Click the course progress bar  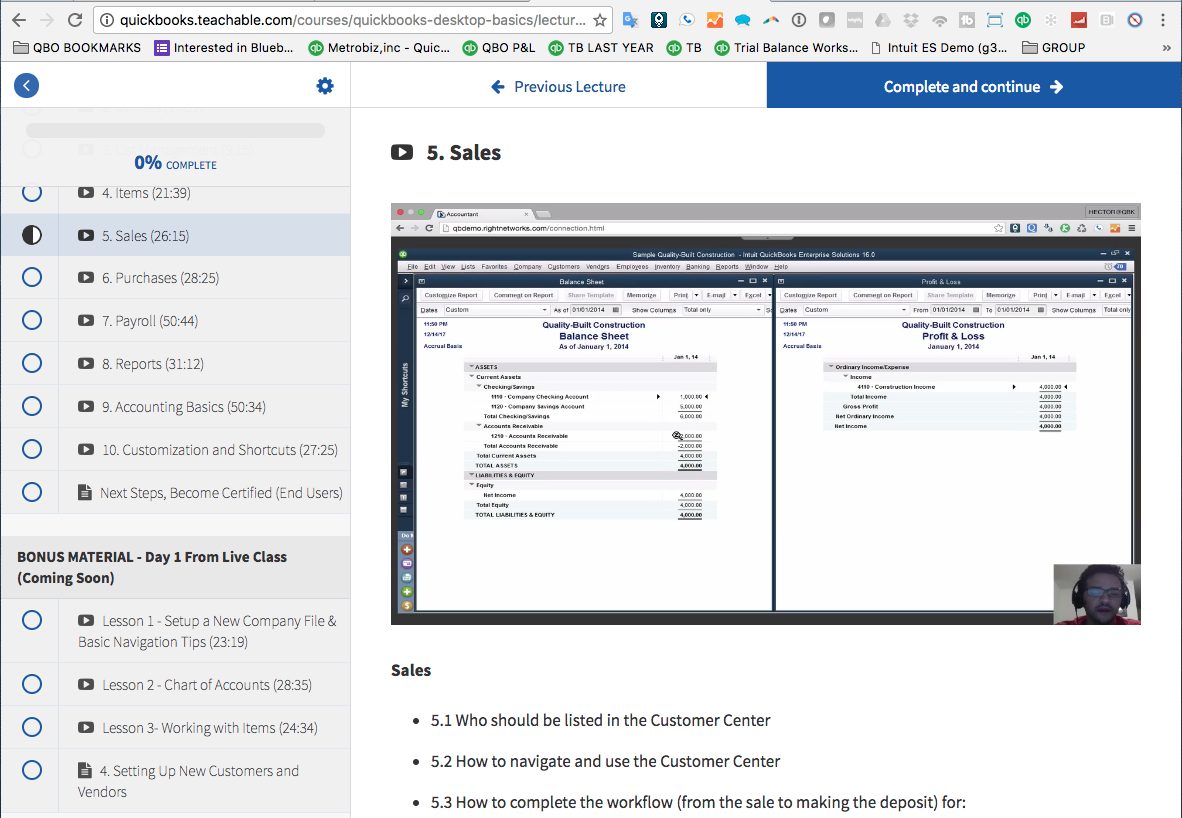[175, 130]
